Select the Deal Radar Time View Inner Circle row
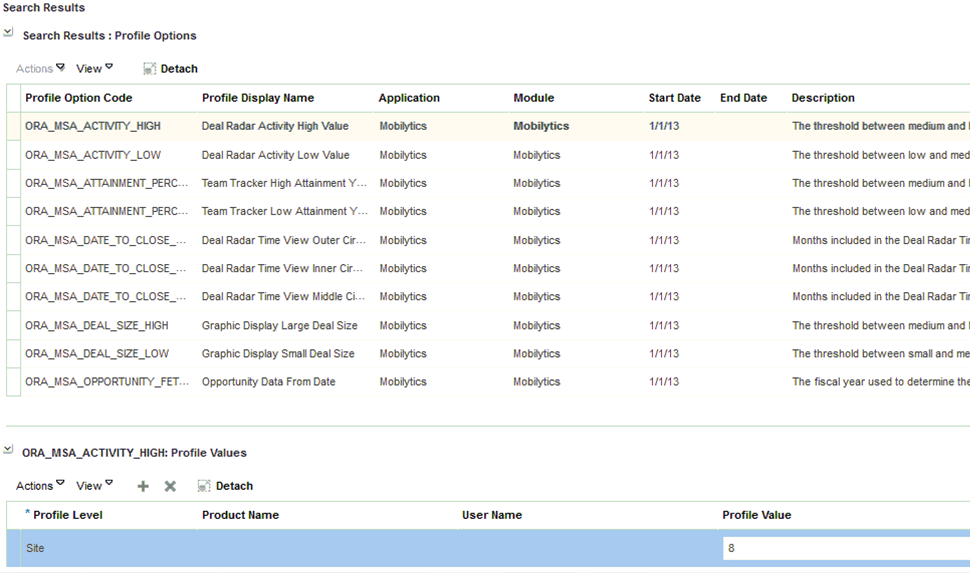 coord(488,268)
